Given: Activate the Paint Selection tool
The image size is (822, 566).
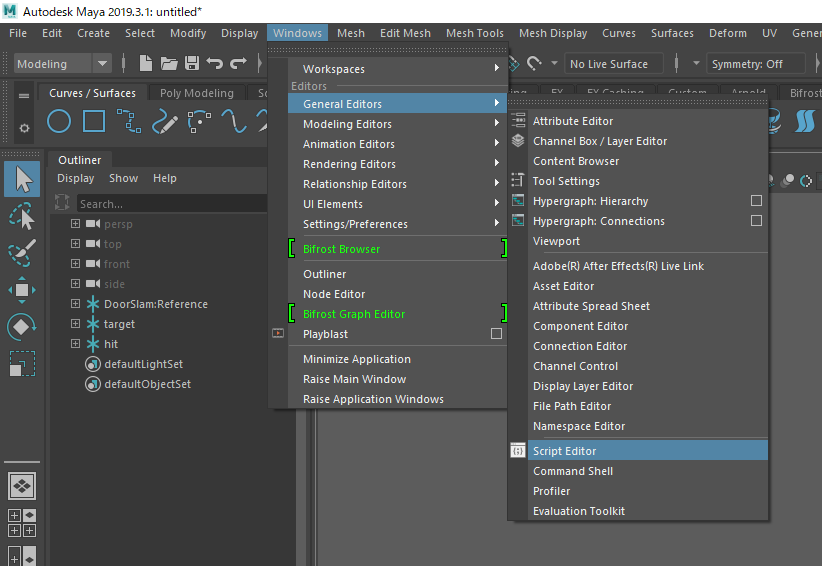Looking at the screenshot, I should (x=22, y=253).
